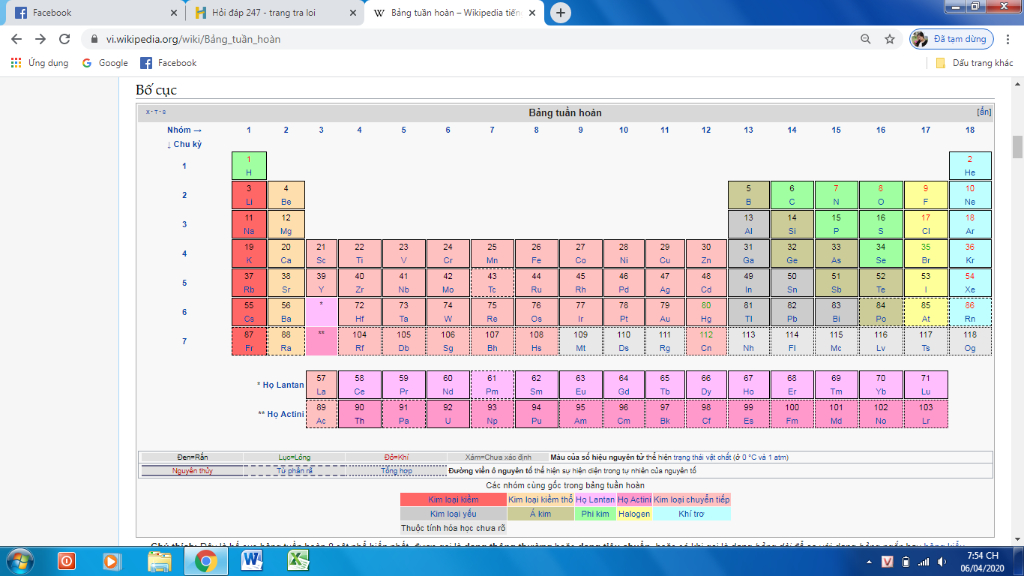
Task: Open the gold Au element cell
Action: pyautogui.click(x=664, y=312)
